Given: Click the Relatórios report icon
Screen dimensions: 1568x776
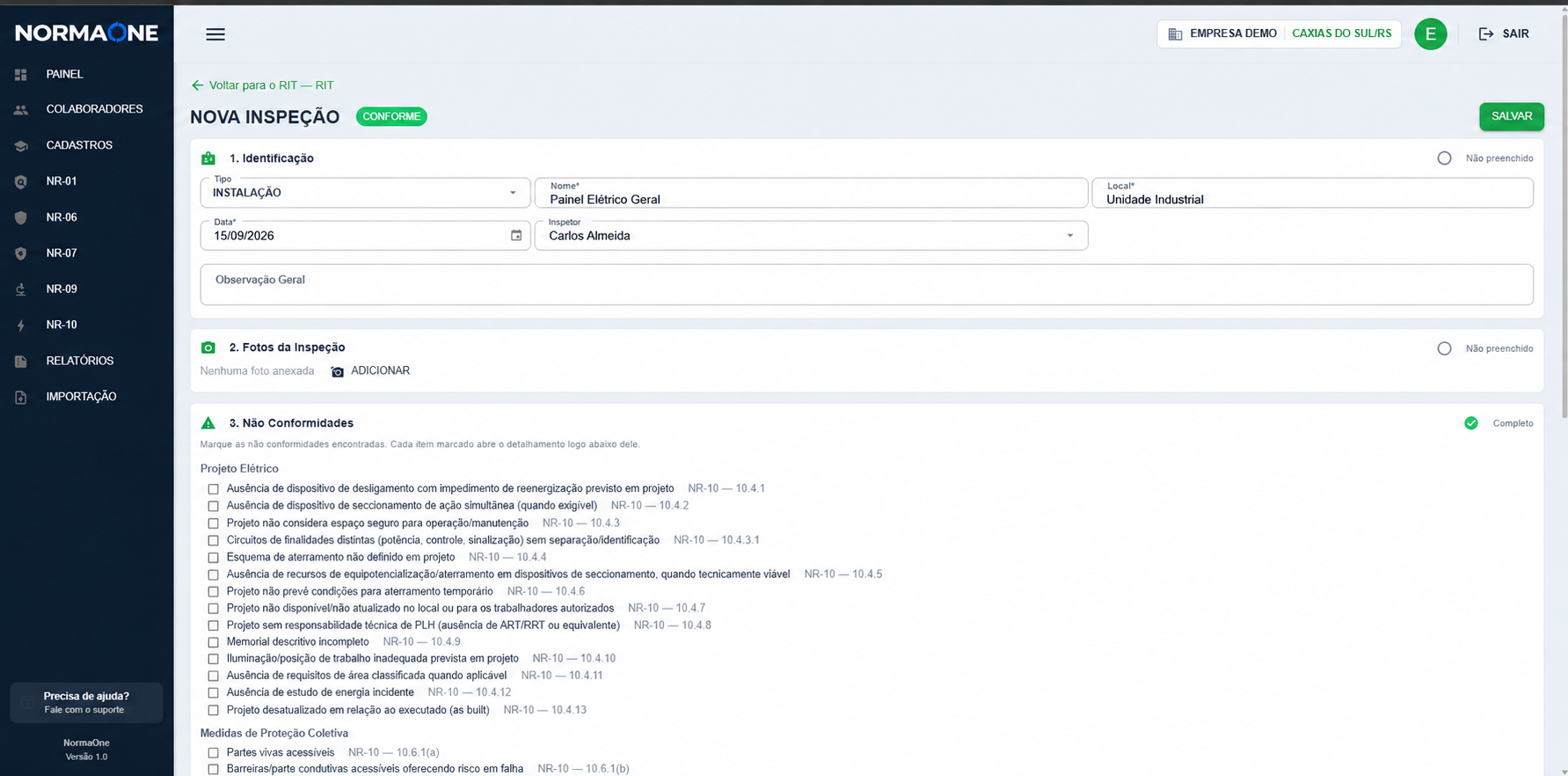Looking at the screenshot, I should pyautogui.click(x=21, y=362).
